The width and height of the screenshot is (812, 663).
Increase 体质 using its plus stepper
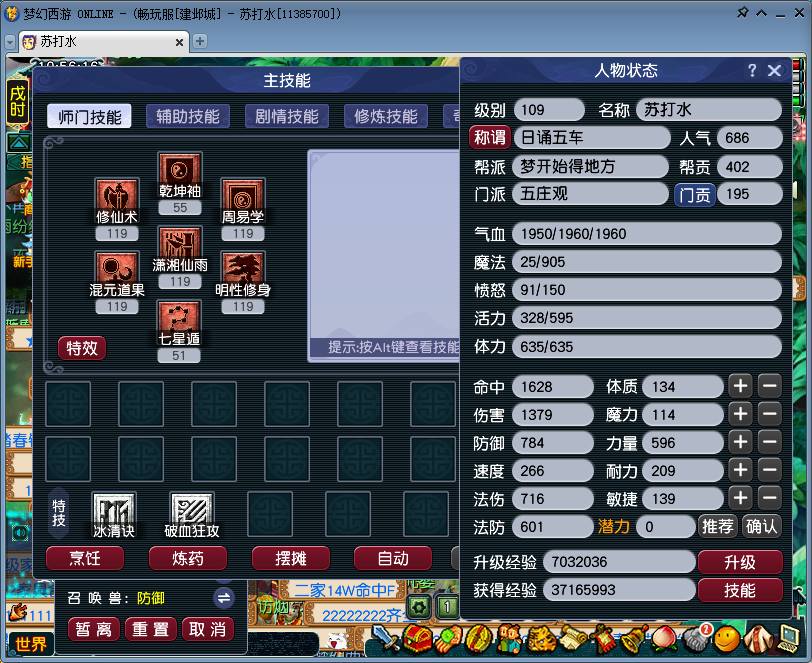tap(742, 386)
